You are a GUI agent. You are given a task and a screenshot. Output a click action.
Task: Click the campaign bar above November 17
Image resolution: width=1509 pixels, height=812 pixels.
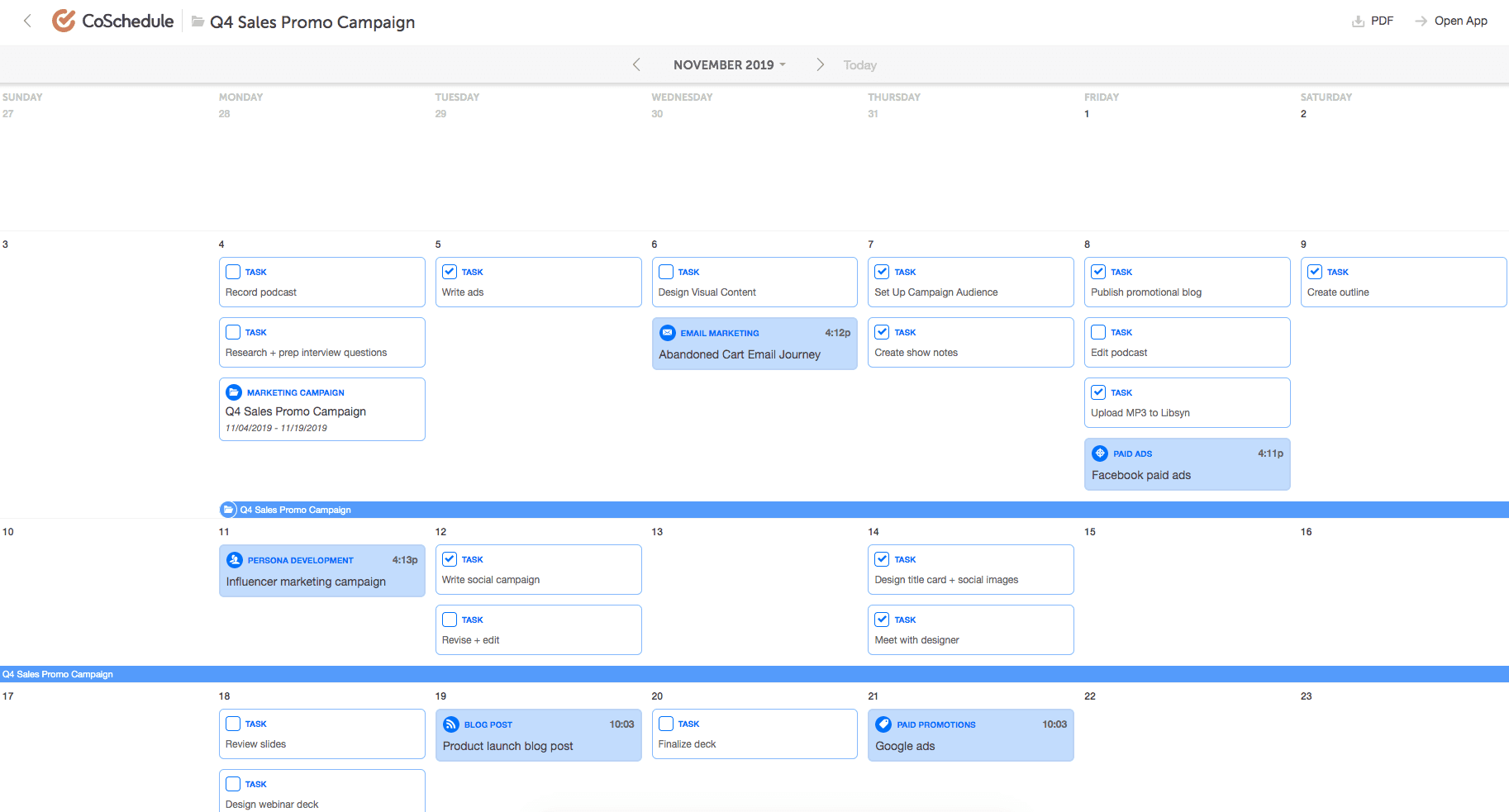pyautogui.click(x=754, y=674)
